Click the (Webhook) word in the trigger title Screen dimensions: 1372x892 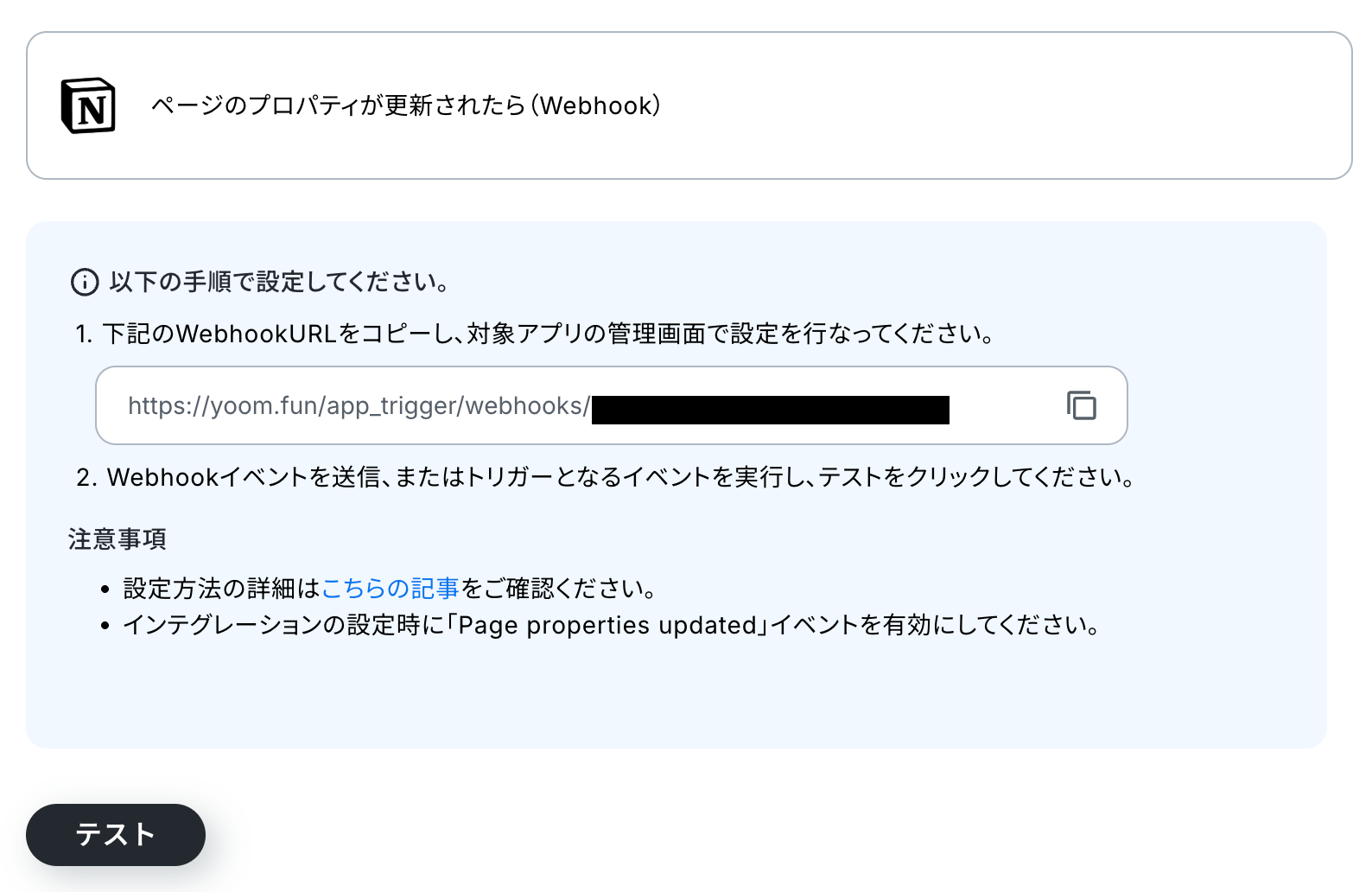point(596,105)
